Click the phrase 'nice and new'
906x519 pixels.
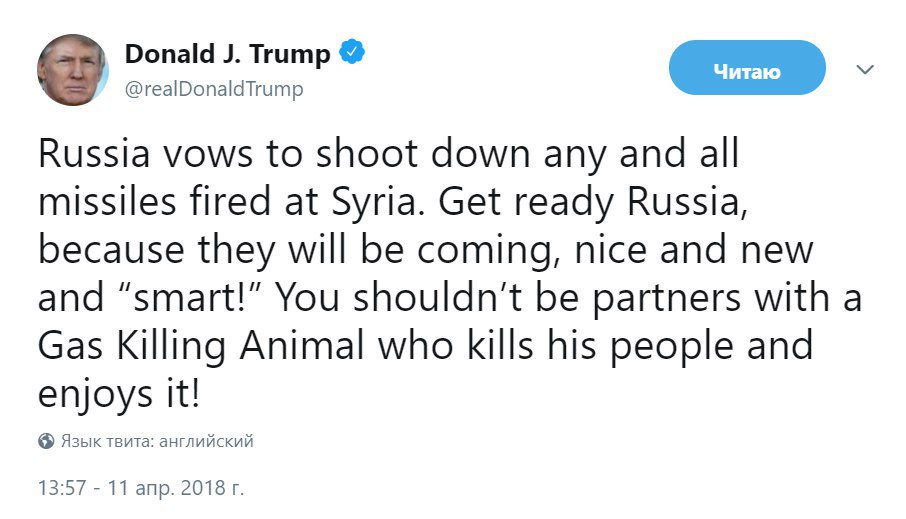(x=693, y=250)
